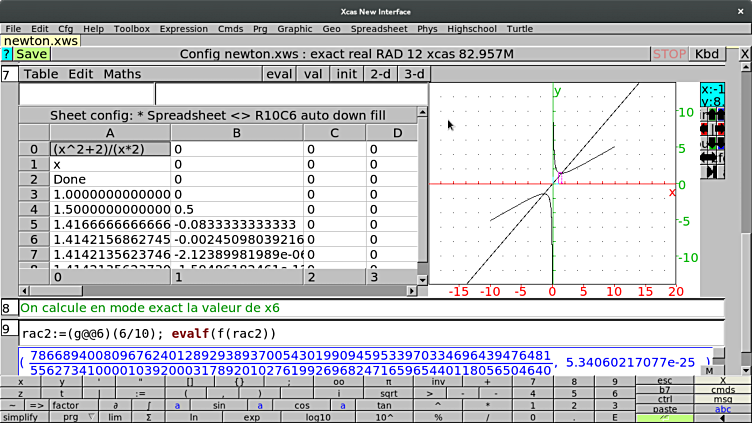Open the spreadsheet Table menu

40,74
